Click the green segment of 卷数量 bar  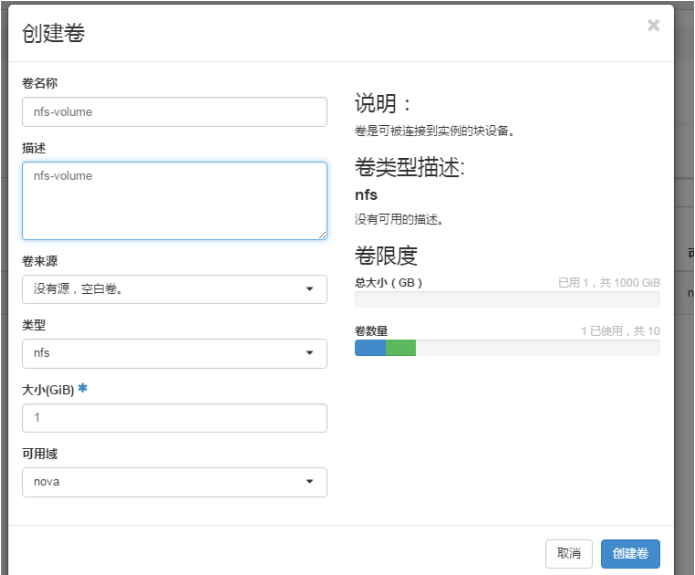401,348
